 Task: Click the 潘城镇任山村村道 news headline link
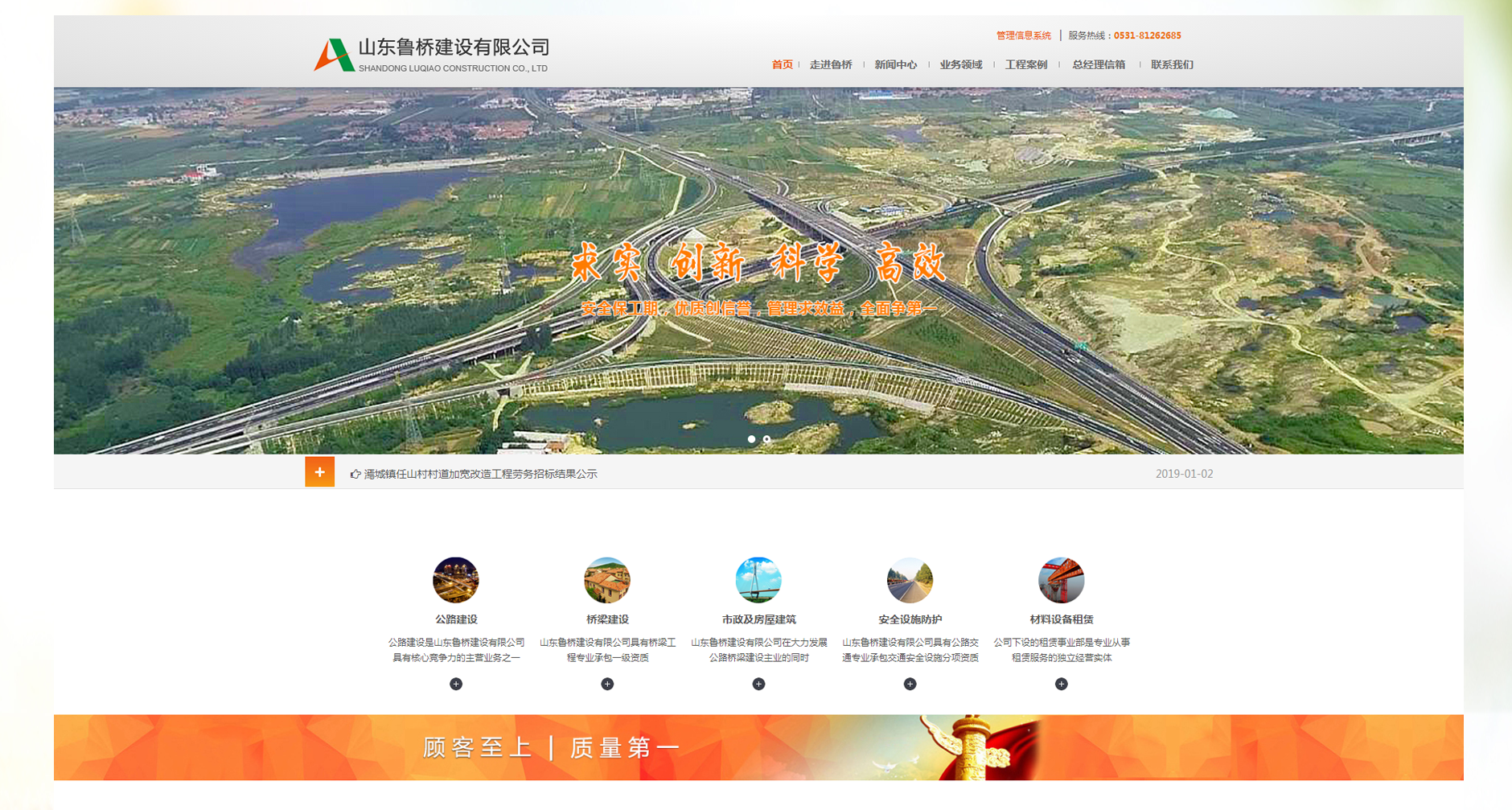click(483, 474)
